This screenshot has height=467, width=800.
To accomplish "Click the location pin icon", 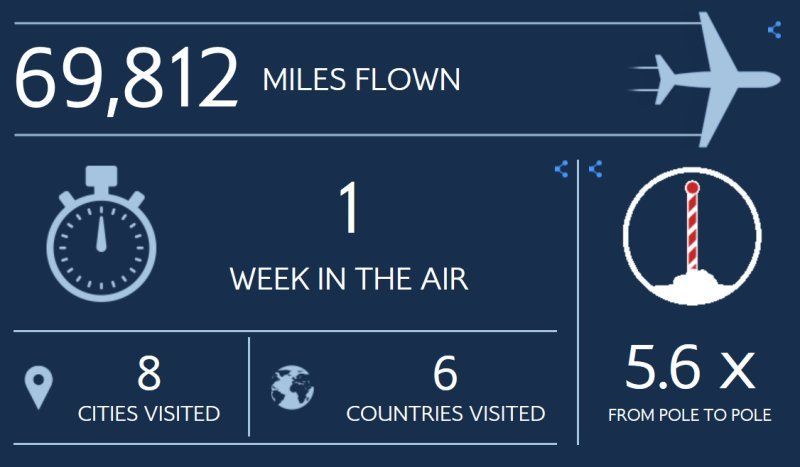I will point(38,388).
